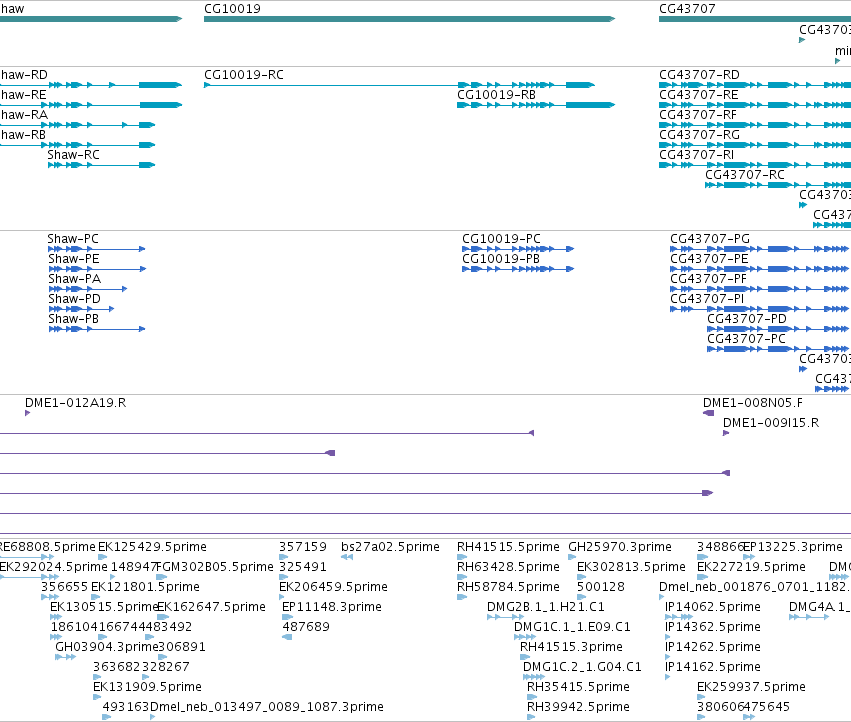Click the CG10019-RB transcript feature
Viewport: 851px width, 722px height.
coord(536,105)
